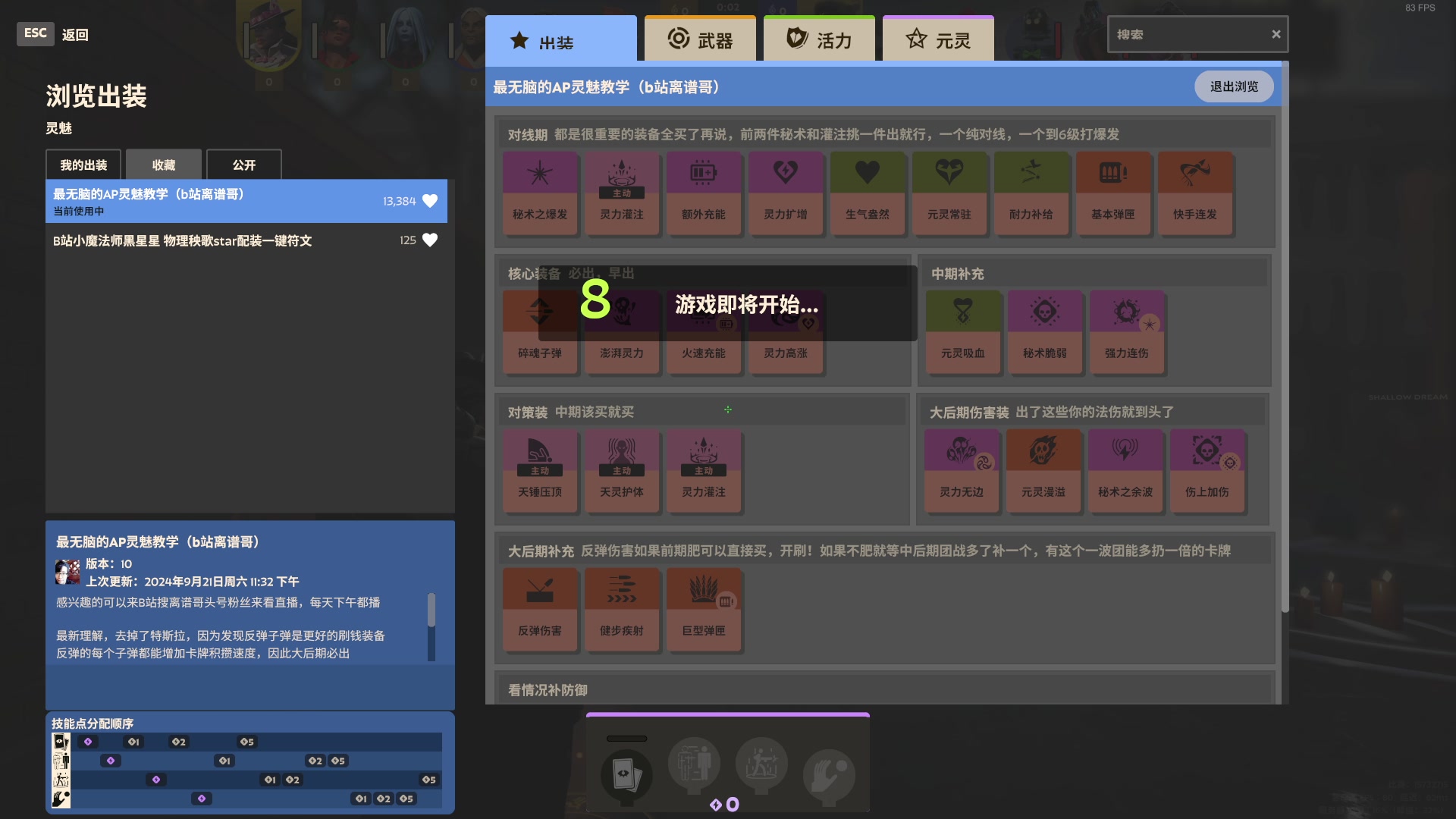Open the 我的出装 tab

click(x=83, y=165)
